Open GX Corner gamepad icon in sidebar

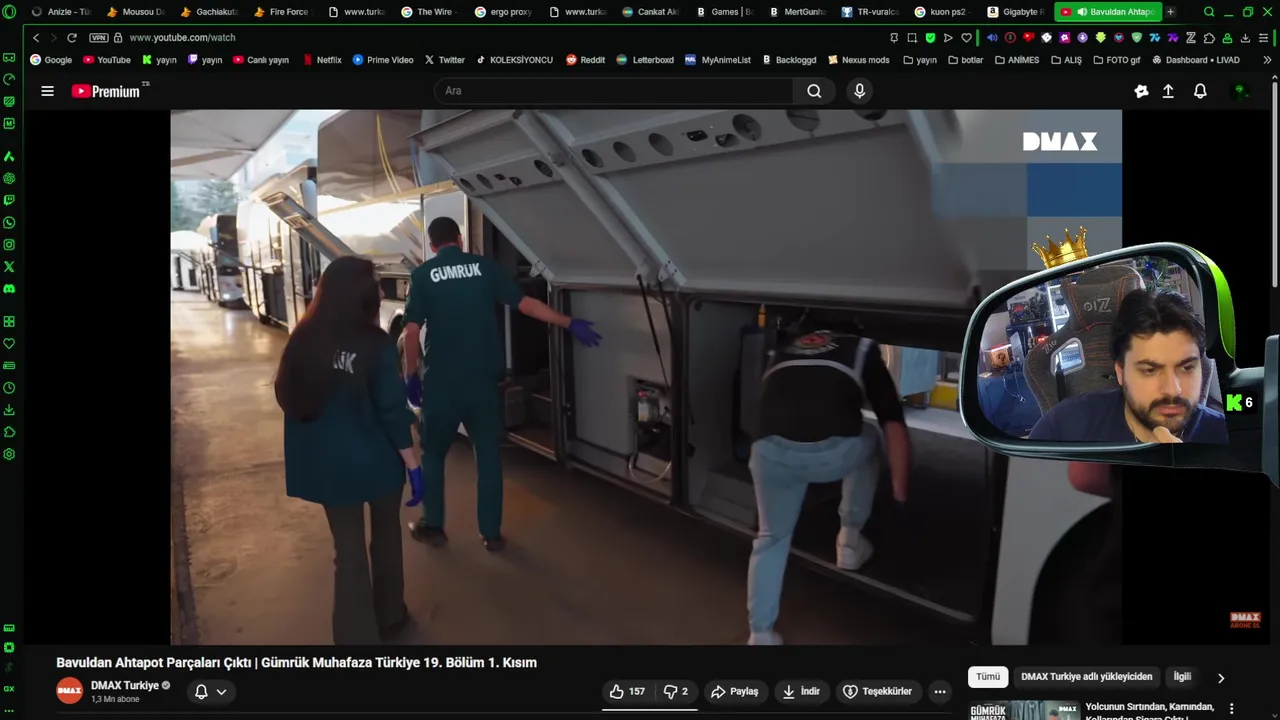tap(9, 58)
